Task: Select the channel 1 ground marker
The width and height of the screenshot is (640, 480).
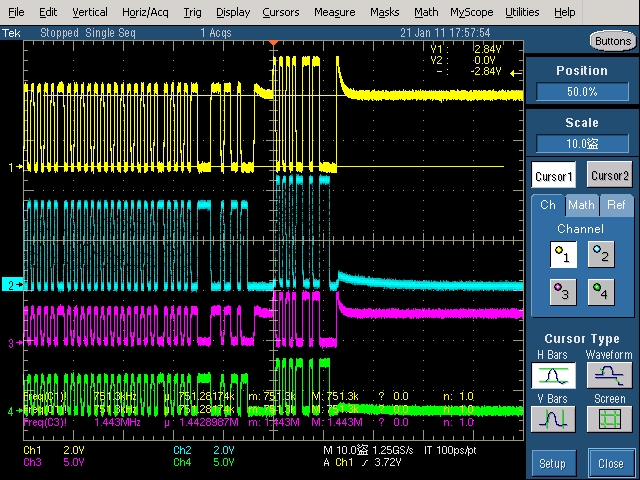Action: [x=15, y=167]
